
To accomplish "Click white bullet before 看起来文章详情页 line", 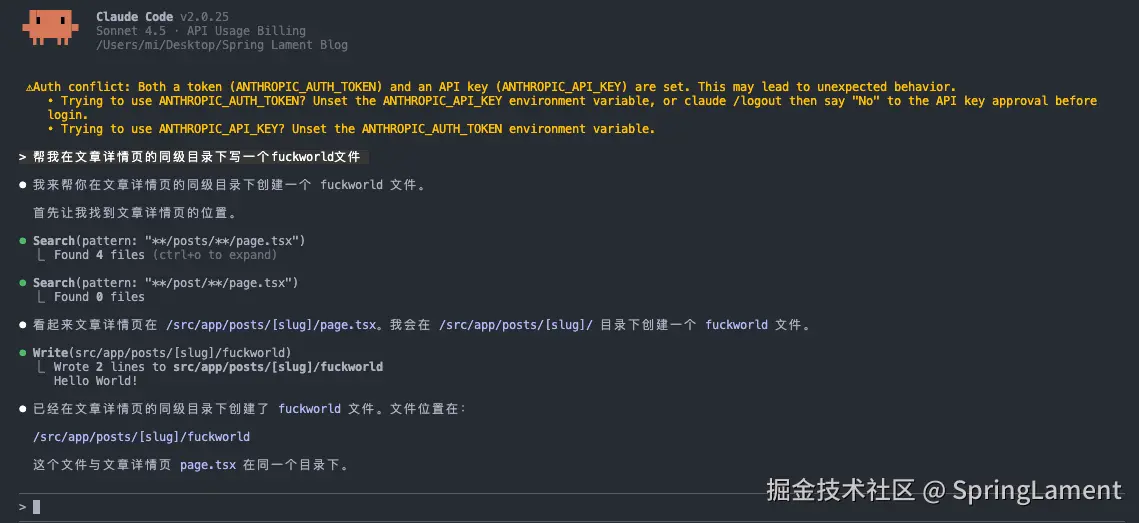I will (23, 325).
